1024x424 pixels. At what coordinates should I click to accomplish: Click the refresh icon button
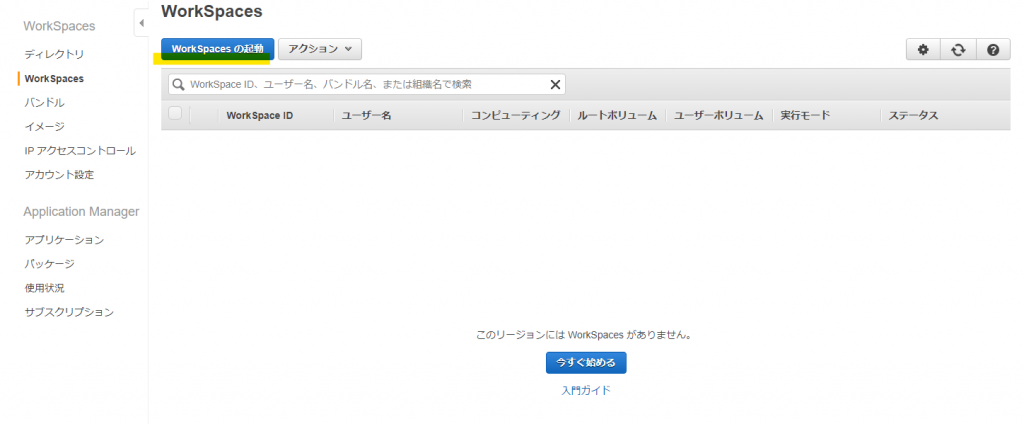click(958, 49)
